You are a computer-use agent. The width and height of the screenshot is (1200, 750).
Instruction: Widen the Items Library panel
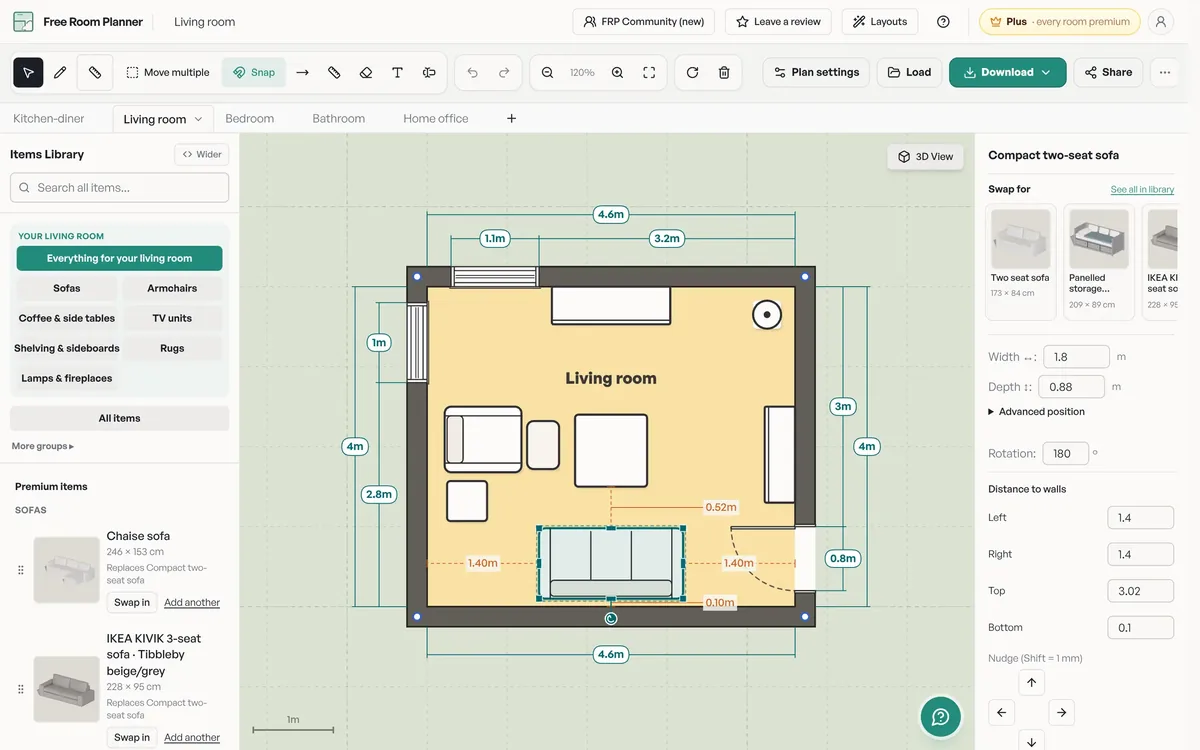click(202, 154)
